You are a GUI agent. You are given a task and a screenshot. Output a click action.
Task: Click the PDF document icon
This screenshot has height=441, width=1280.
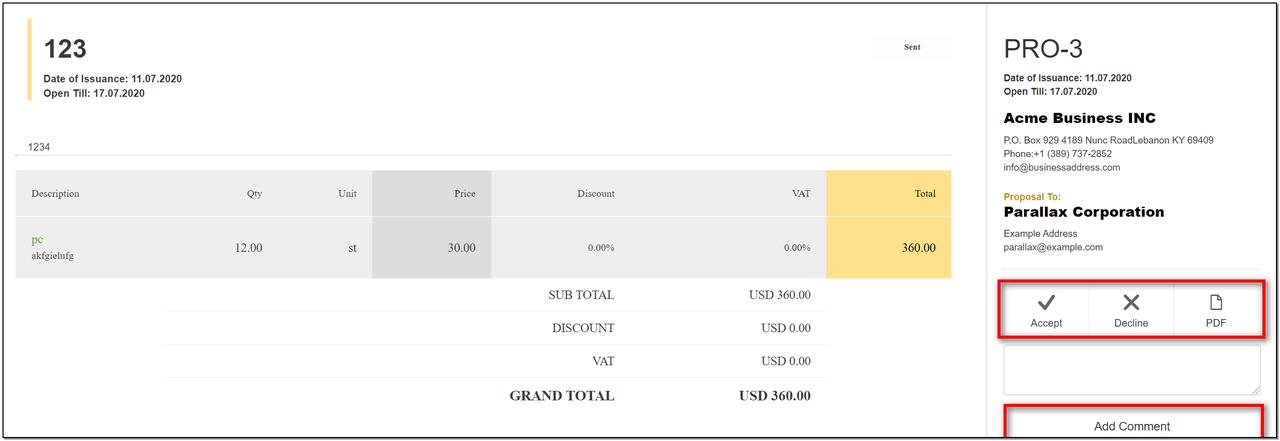point(1216,302)
